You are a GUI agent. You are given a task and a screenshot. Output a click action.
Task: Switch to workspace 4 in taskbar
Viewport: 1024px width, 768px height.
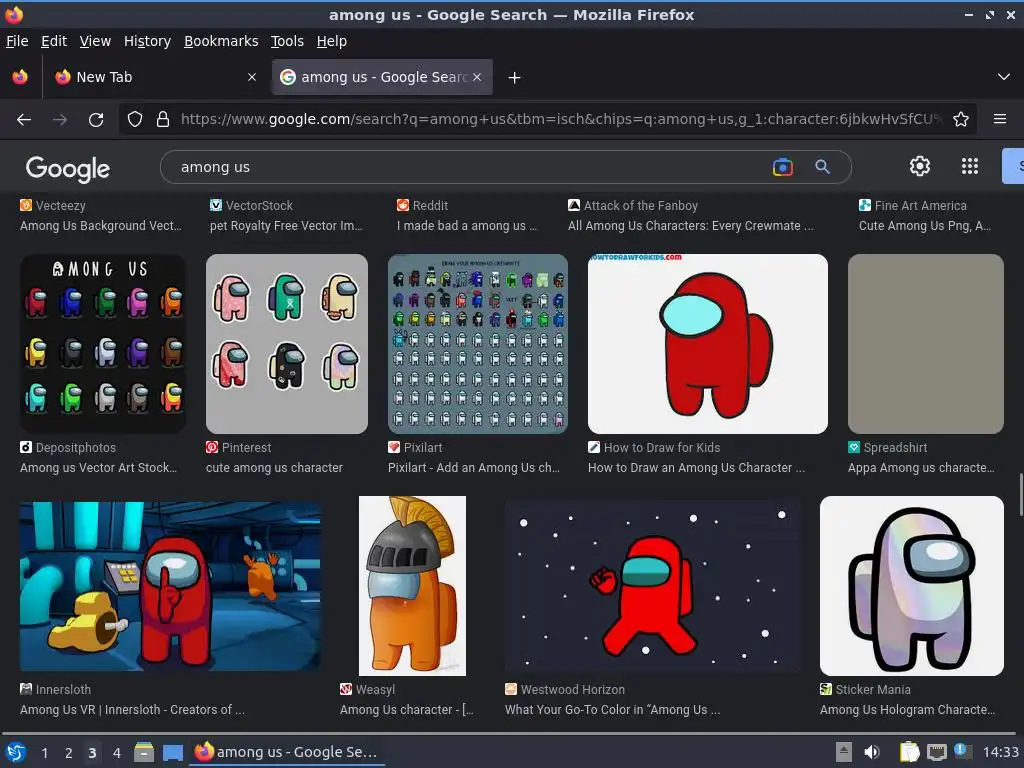pyautogui.click(x=116, y=753)
